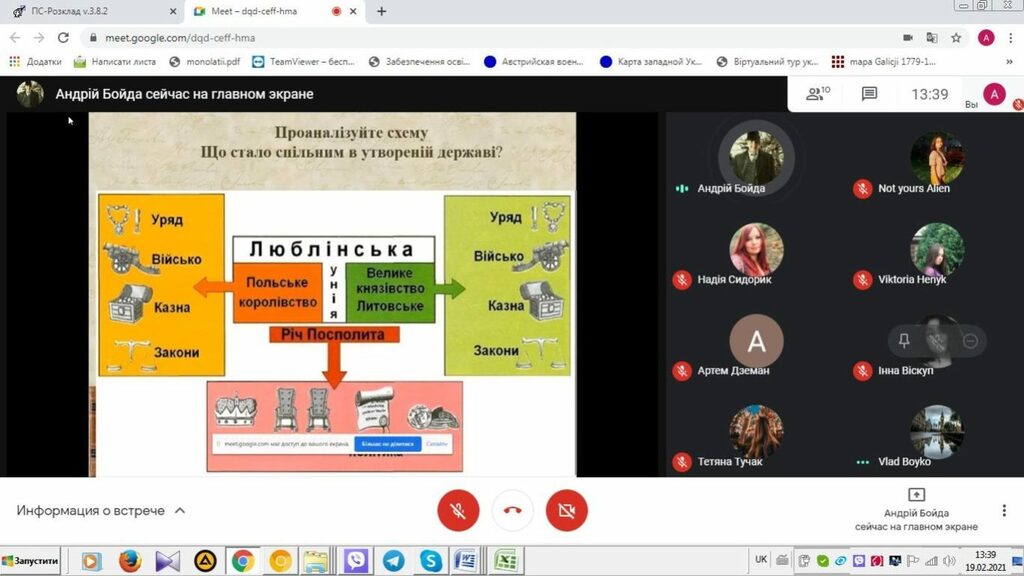Toggle the camera on/off button

click(x=566, y=511)
